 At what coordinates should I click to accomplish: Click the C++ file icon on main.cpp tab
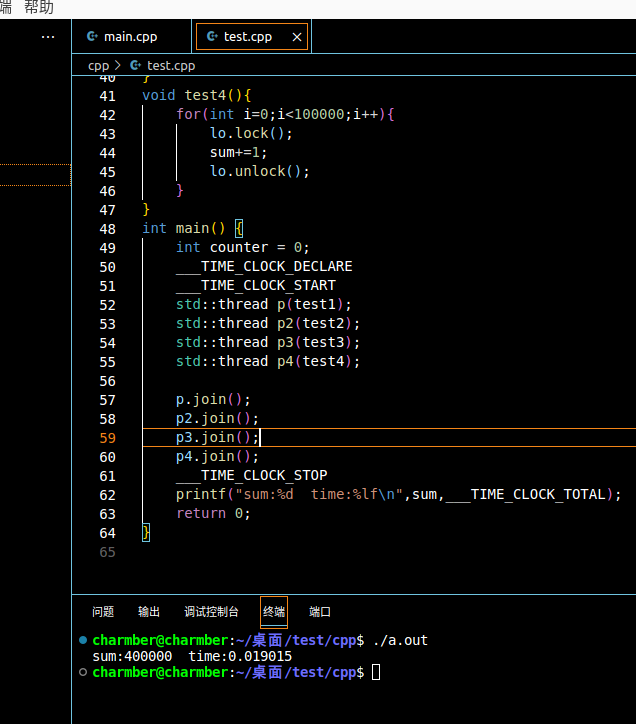pos(93,37)
